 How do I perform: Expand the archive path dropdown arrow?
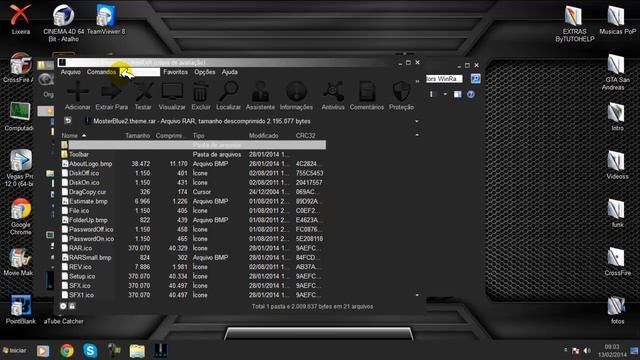click(416, 121)
